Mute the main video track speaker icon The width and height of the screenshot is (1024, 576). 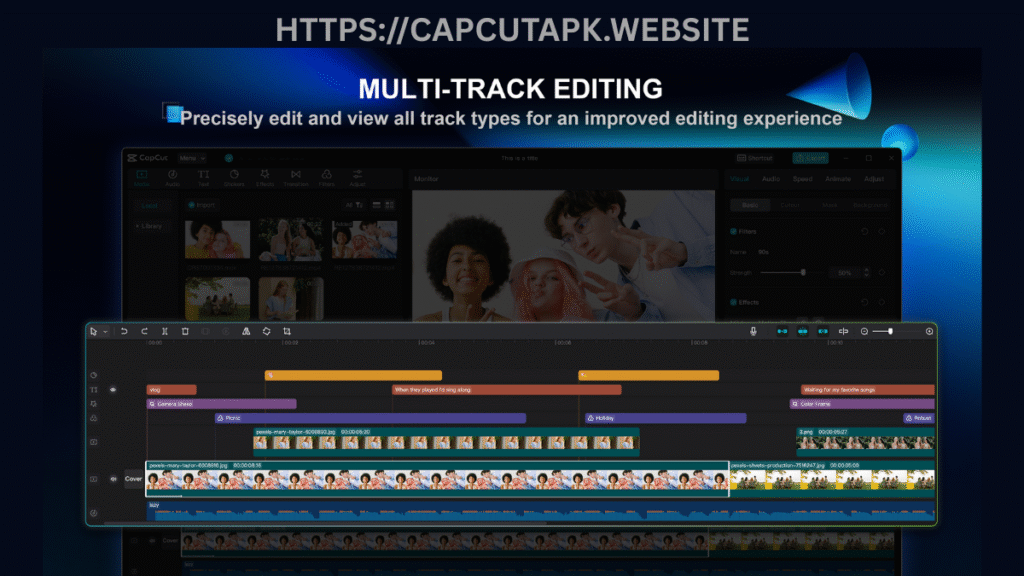(x=113, y=479)
